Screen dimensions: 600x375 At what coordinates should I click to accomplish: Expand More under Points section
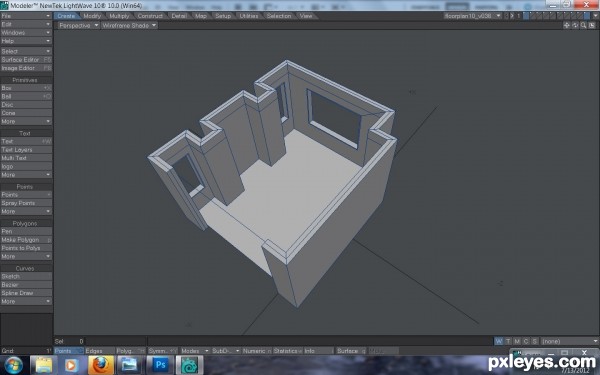[26, 211]
